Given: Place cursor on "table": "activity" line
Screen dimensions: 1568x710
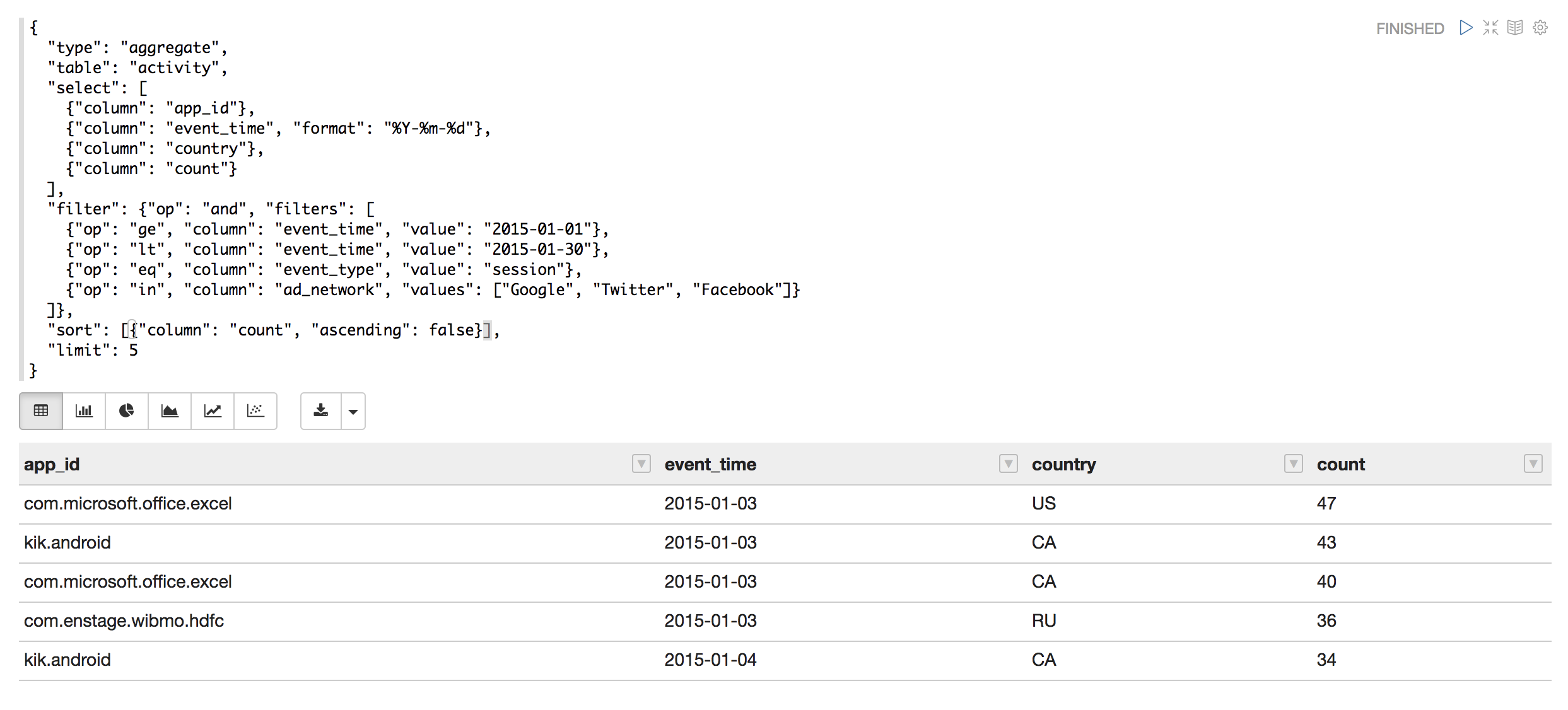Looking at the screenshot, I should 137,68.
